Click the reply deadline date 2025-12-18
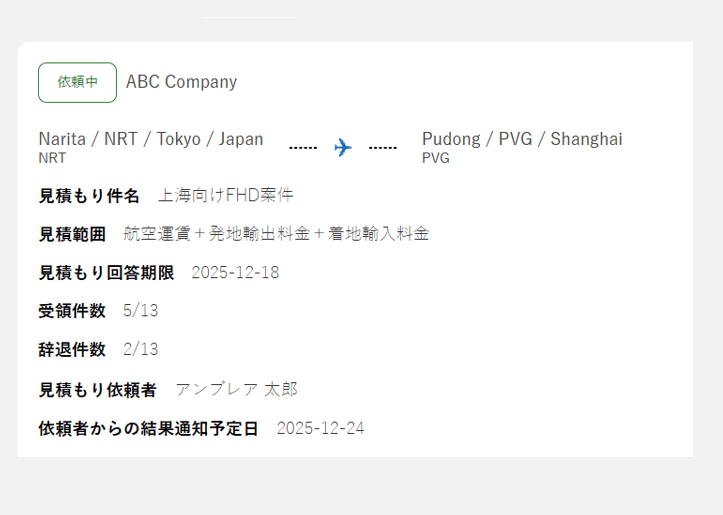Viewport: 723px width, 515px height. 235,273
